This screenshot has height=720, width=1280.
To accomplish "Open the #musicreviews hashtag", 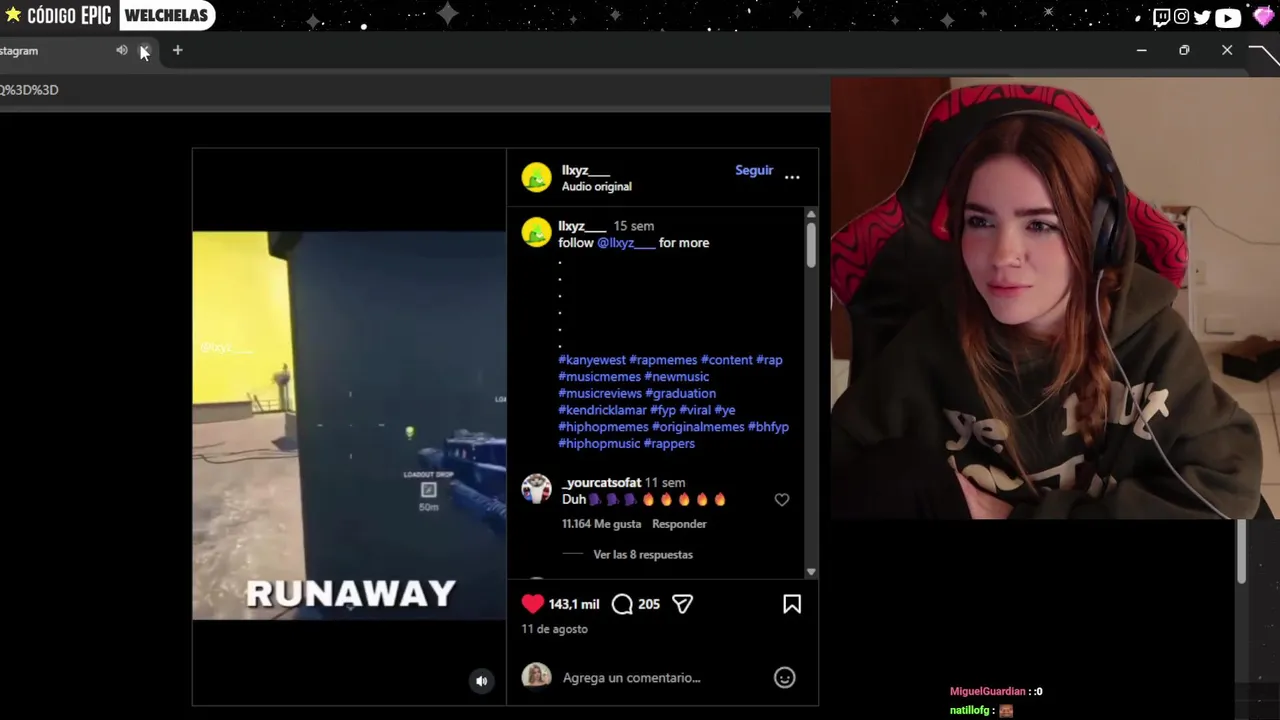I will point(600,394).
